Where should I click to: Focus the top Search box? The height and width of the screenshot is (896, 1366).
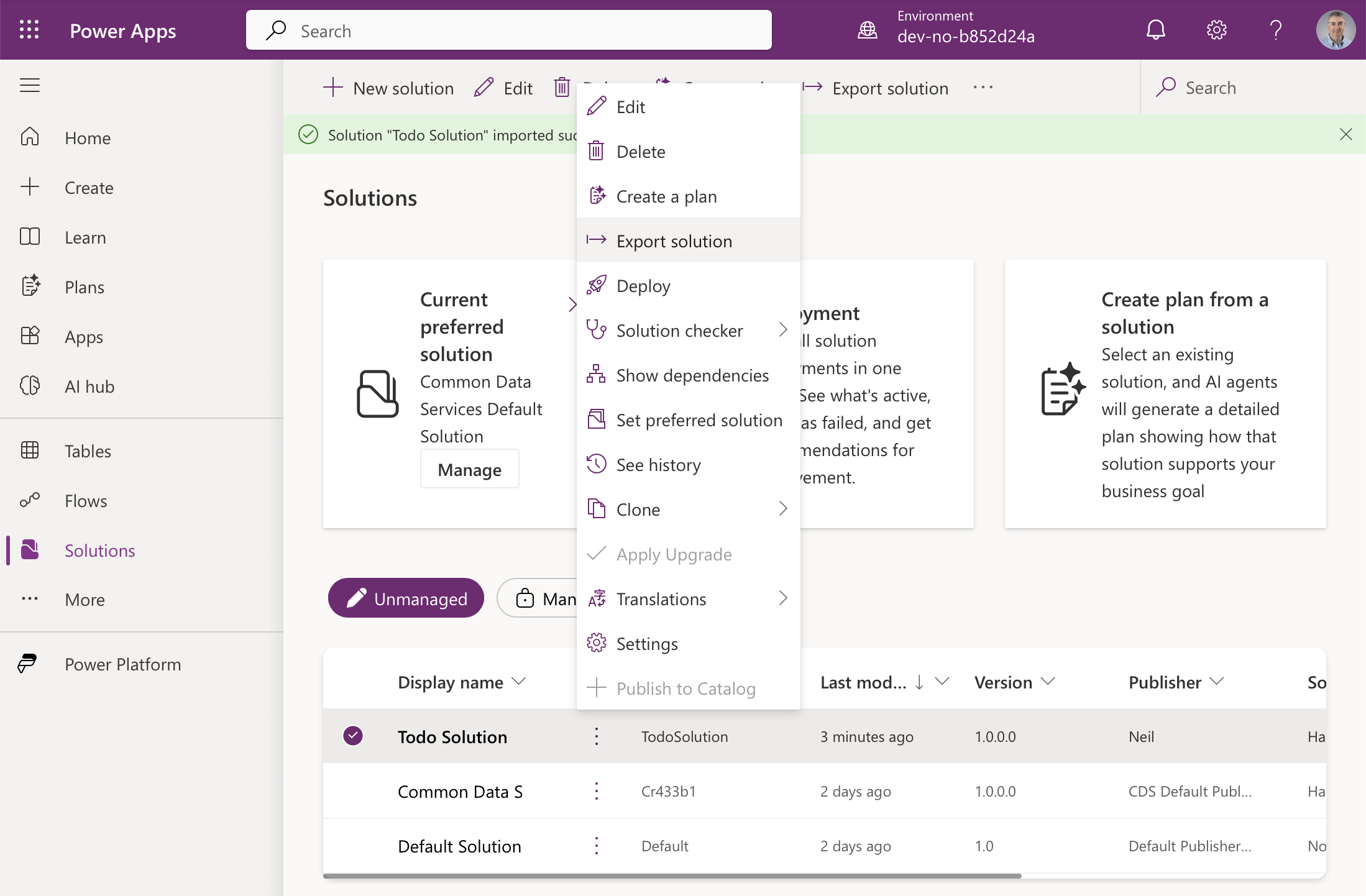point(509,30)
